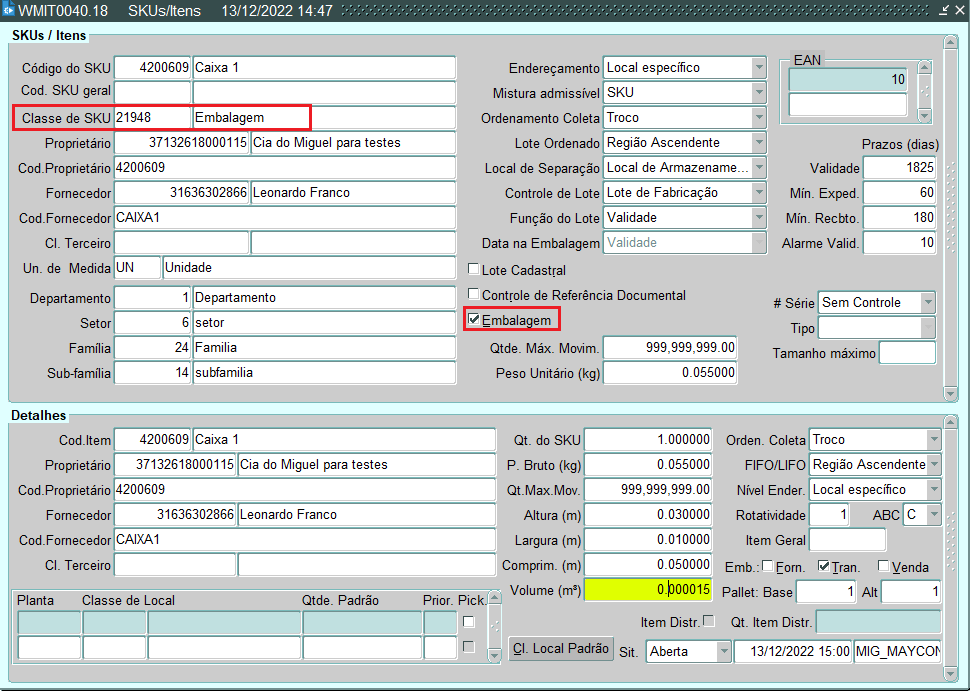Select the Cod.Item number field in Detalhes
This screenshot has width=970, height=691.
(x=153, y=440)
